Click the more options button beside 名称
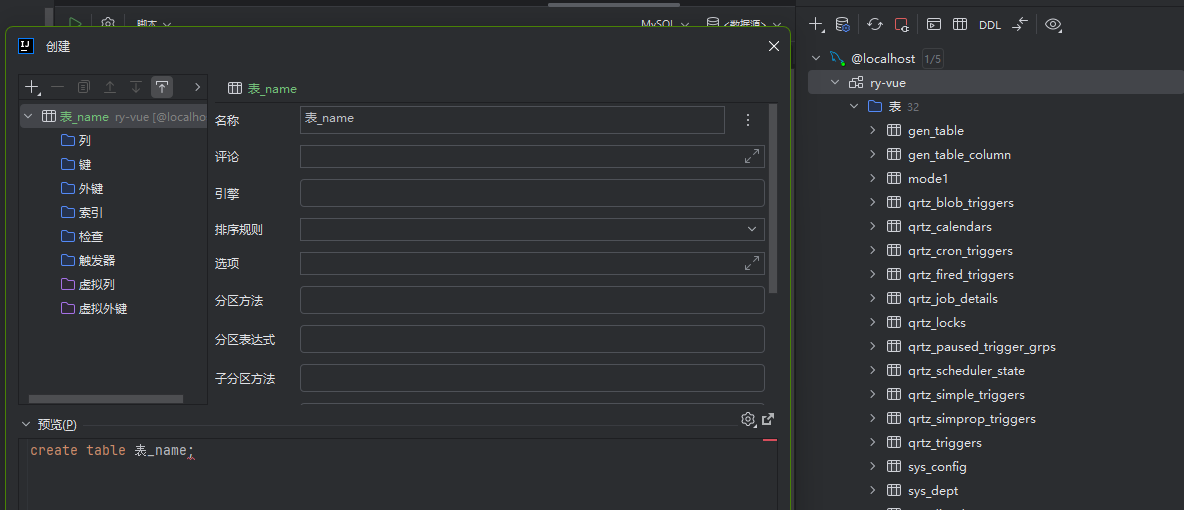Viewport: 1184px width, 510px height. tap(748, 120)
